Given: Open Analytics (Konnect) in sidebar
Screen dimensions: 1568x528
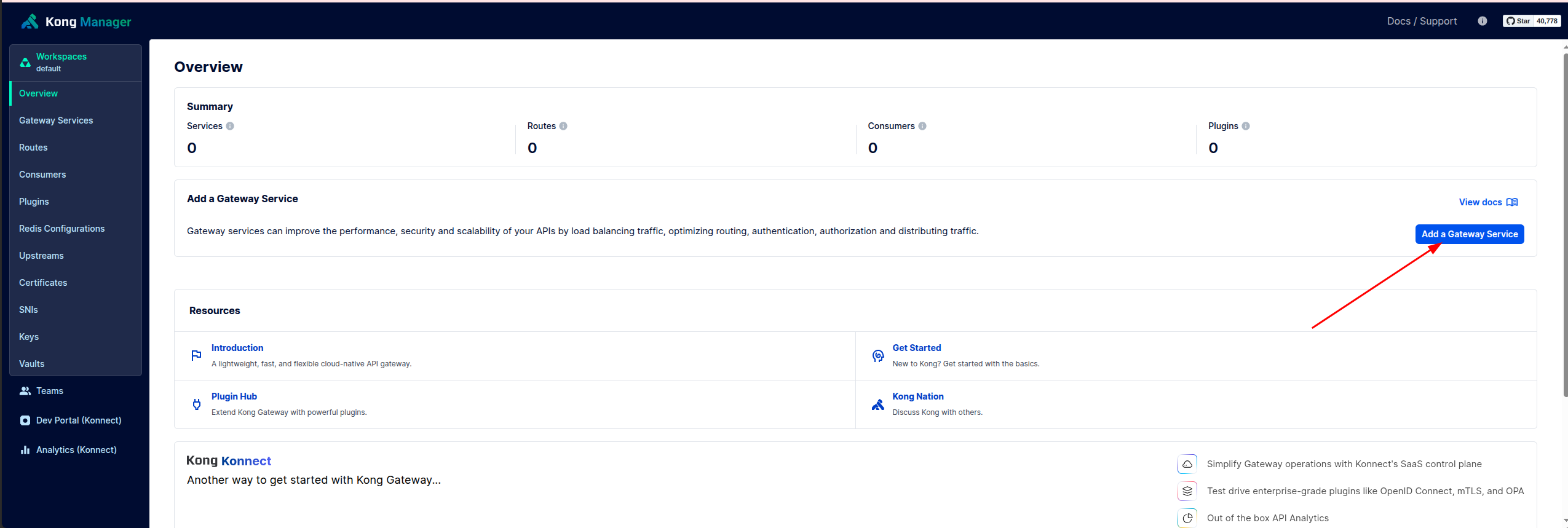Looking at the screenshot, I should coord(76,450).
